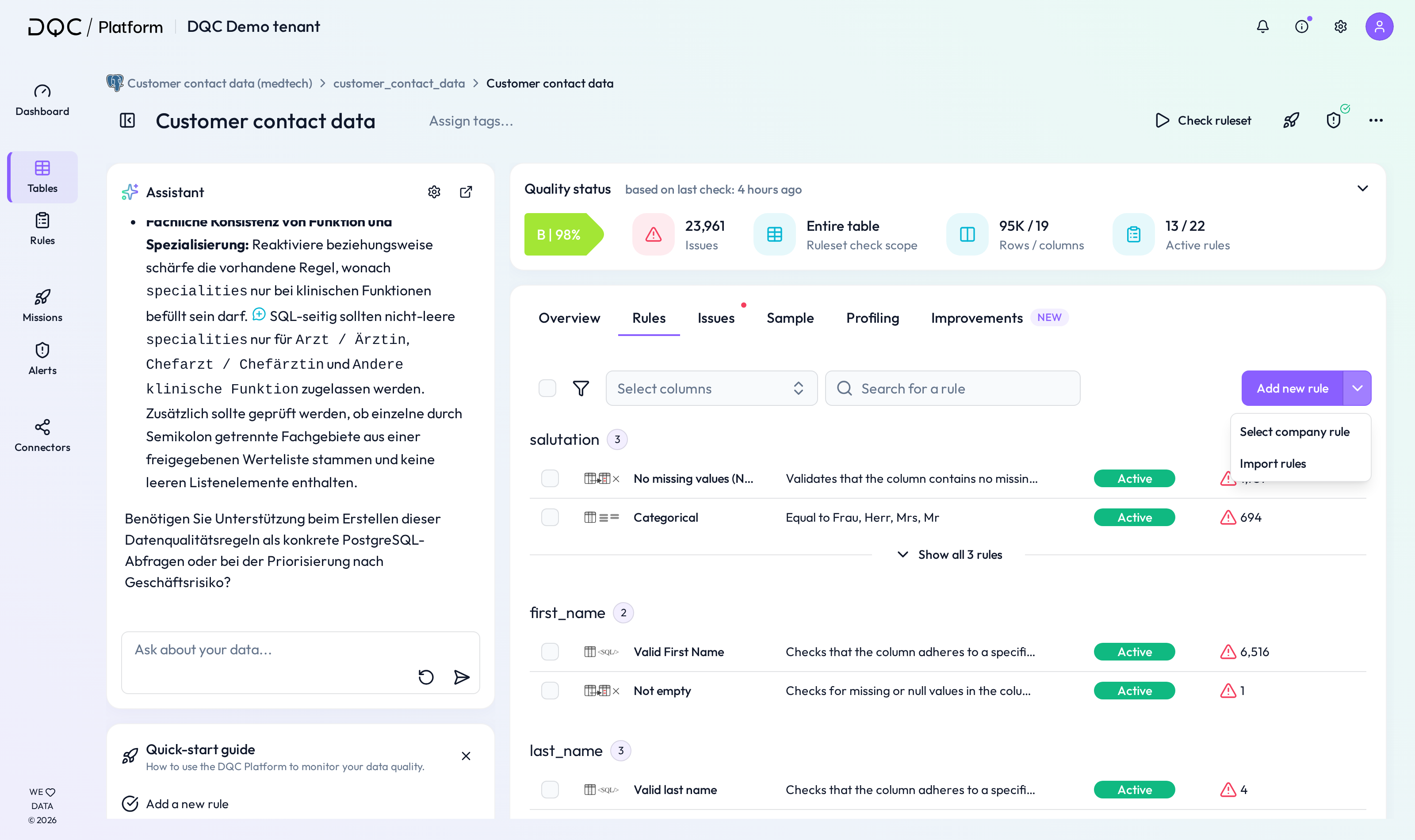This screenshot has height=840, width=1415.
Task: Check the Categorical rule checkbox
Action: tap(550, 517)
